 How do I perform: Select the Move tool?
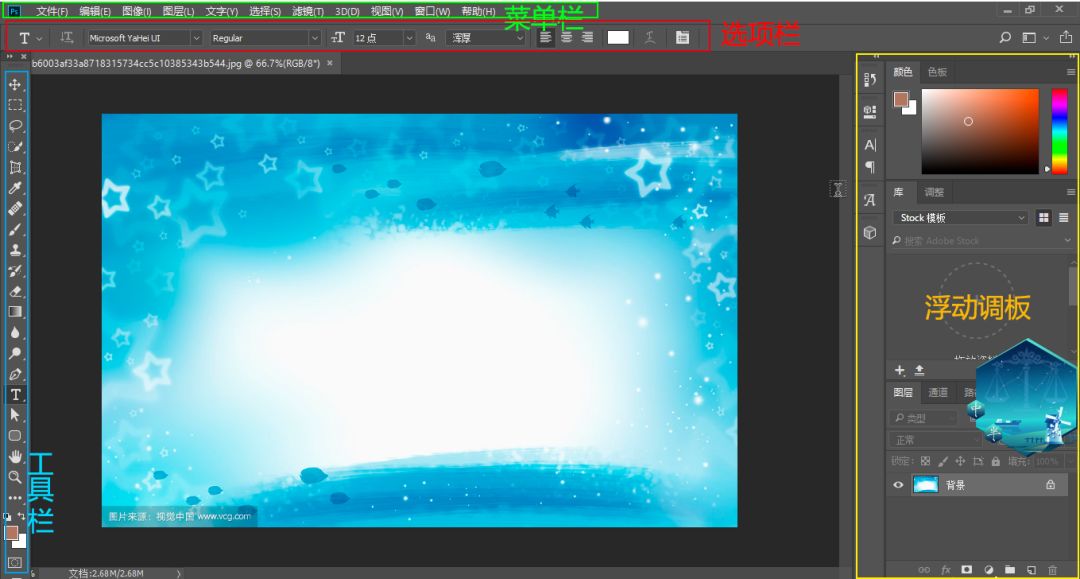[x=15, y=84]
